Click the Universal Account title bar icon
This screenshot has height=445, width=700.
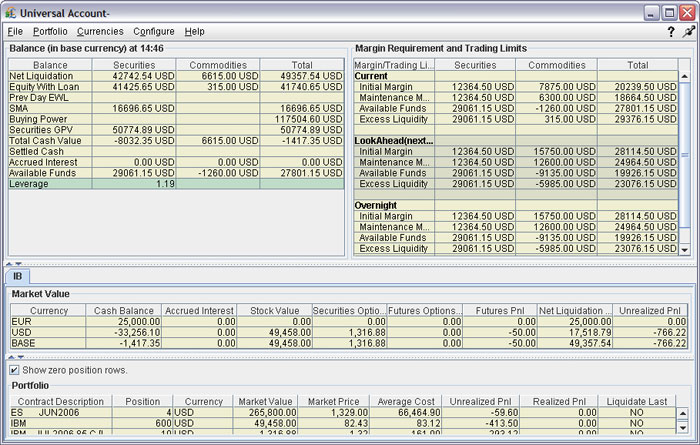pos(11,11)
